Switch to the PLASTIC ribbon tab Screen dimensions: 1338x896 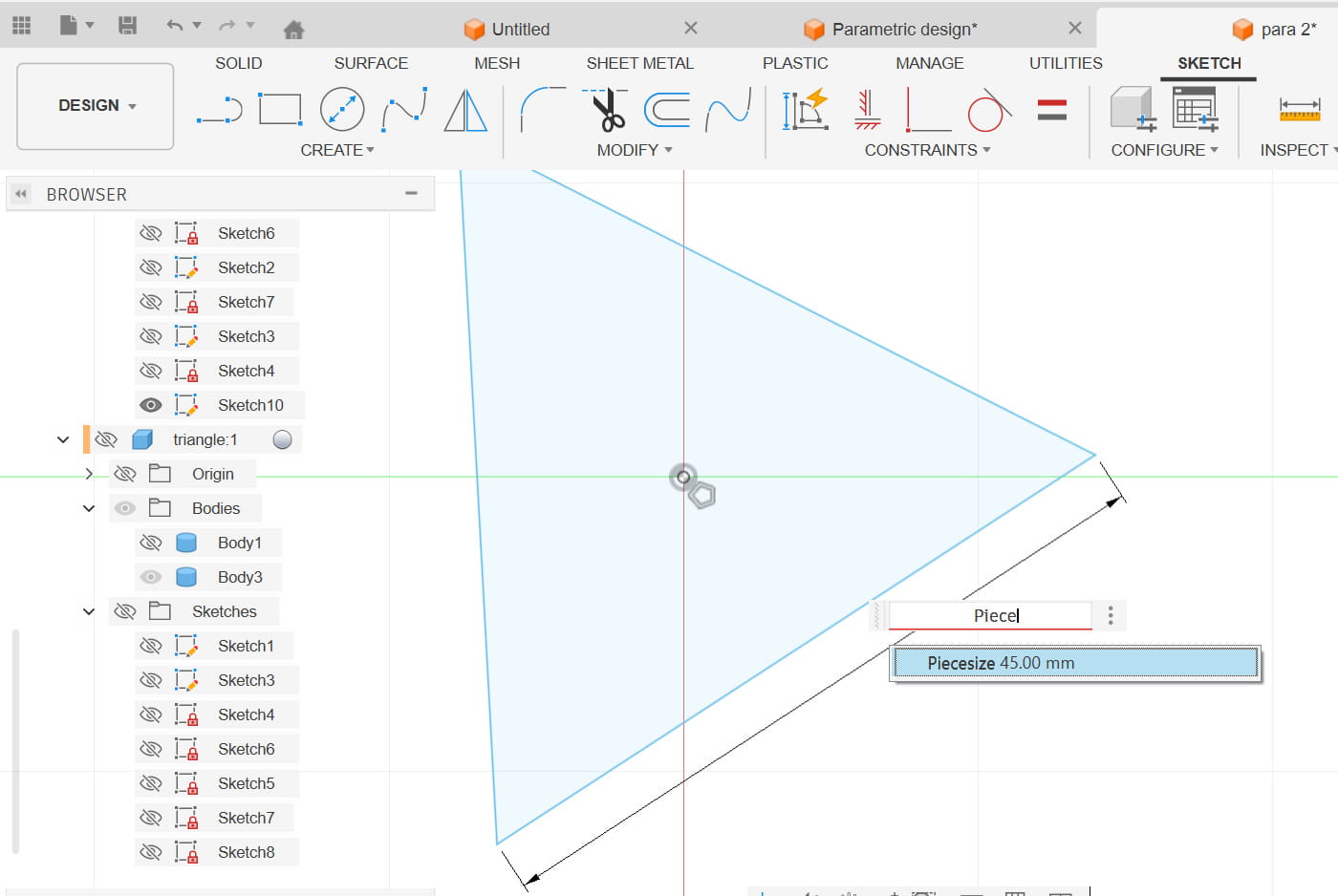(795, 63)
